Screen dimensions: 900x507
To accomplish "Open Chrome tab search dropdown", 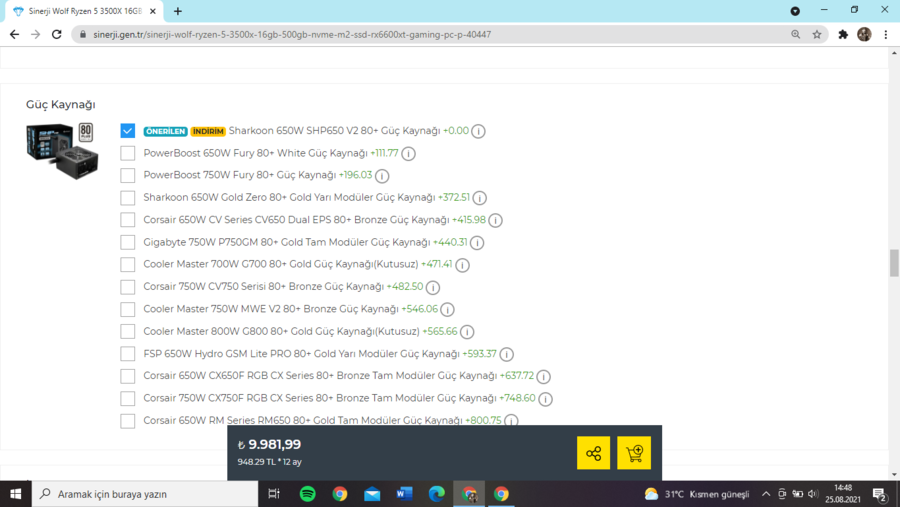I will [795, 11].
